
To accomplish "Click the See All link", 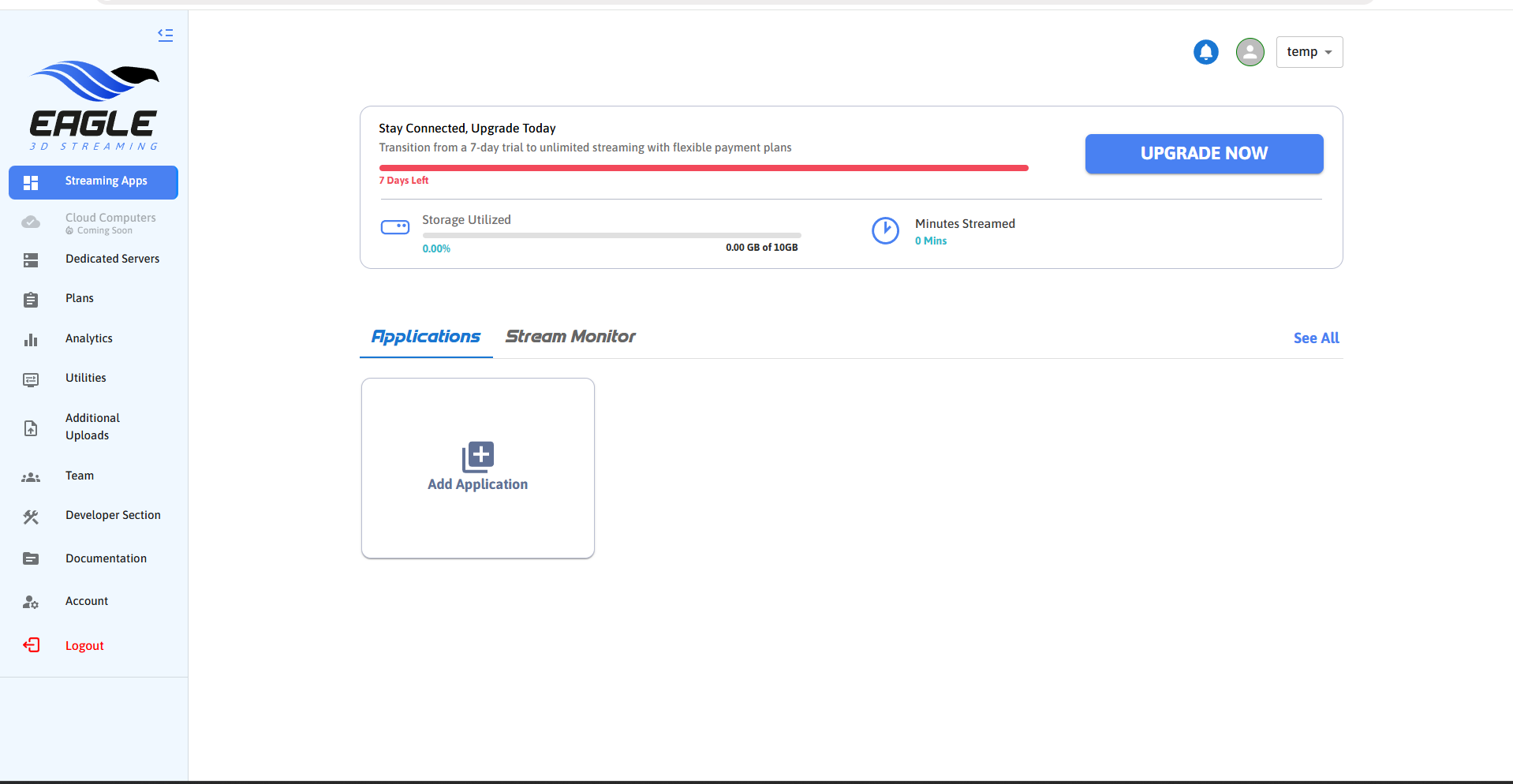I will coord(1316,338).
